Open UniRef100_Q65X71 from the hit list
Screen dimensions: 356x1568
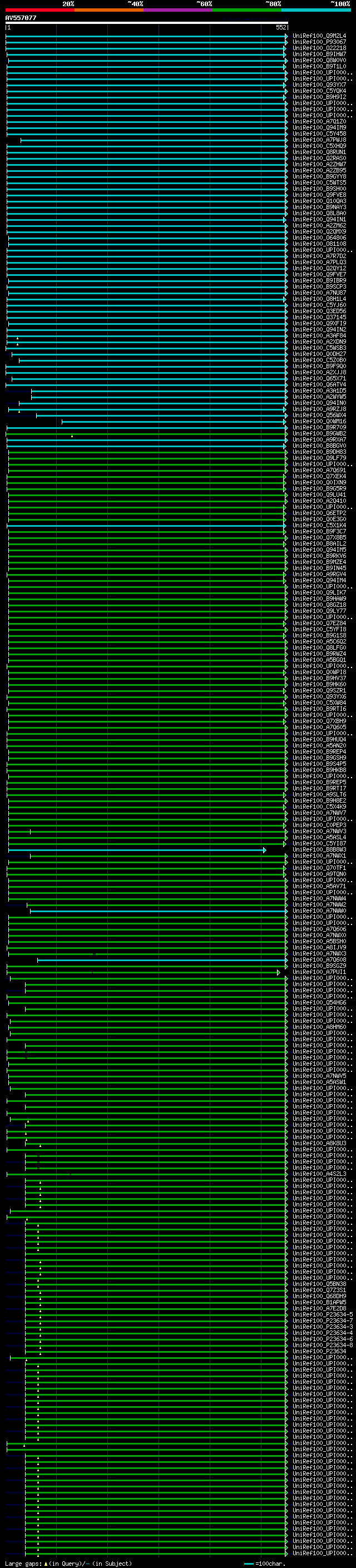coord(319,379)
